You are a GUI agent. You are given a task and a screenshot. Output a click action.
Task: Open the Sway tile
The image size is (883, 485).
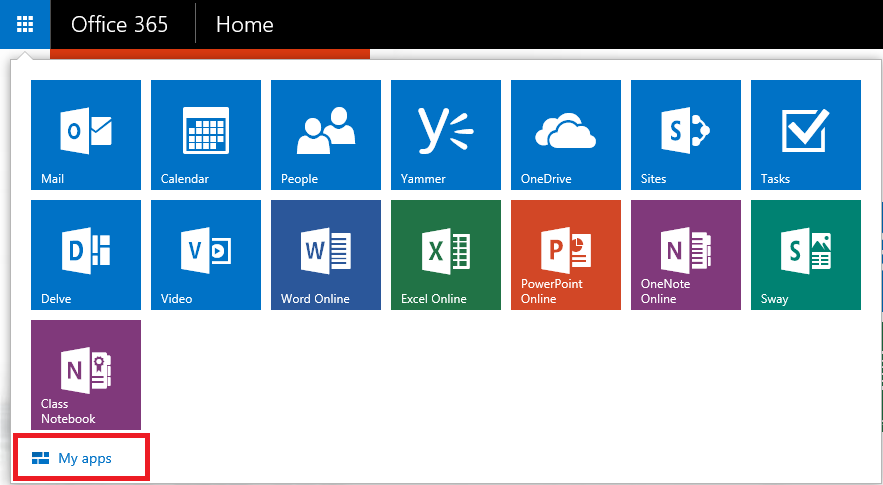tap(806, 255)
